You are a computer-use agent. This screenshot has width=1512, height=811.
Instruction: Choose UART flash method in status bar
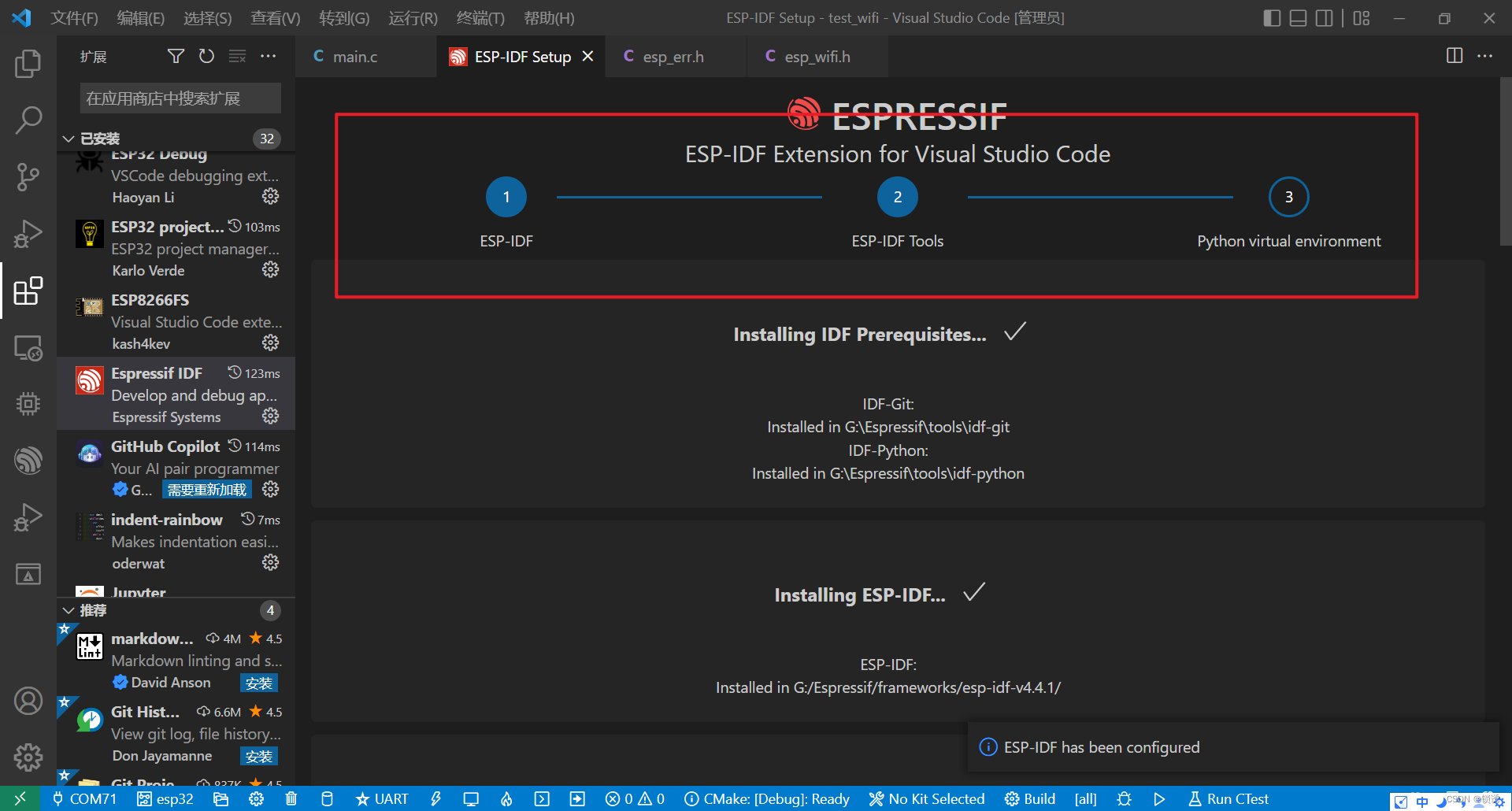point(382,798)
